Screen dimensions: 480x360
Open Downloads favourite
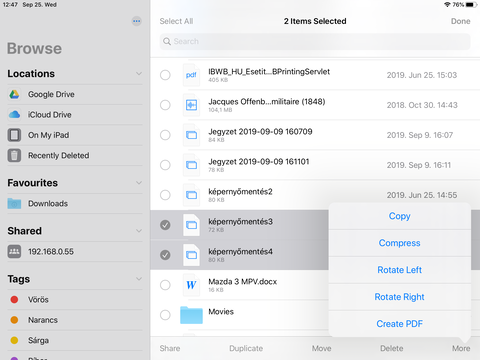pos(75,203)
